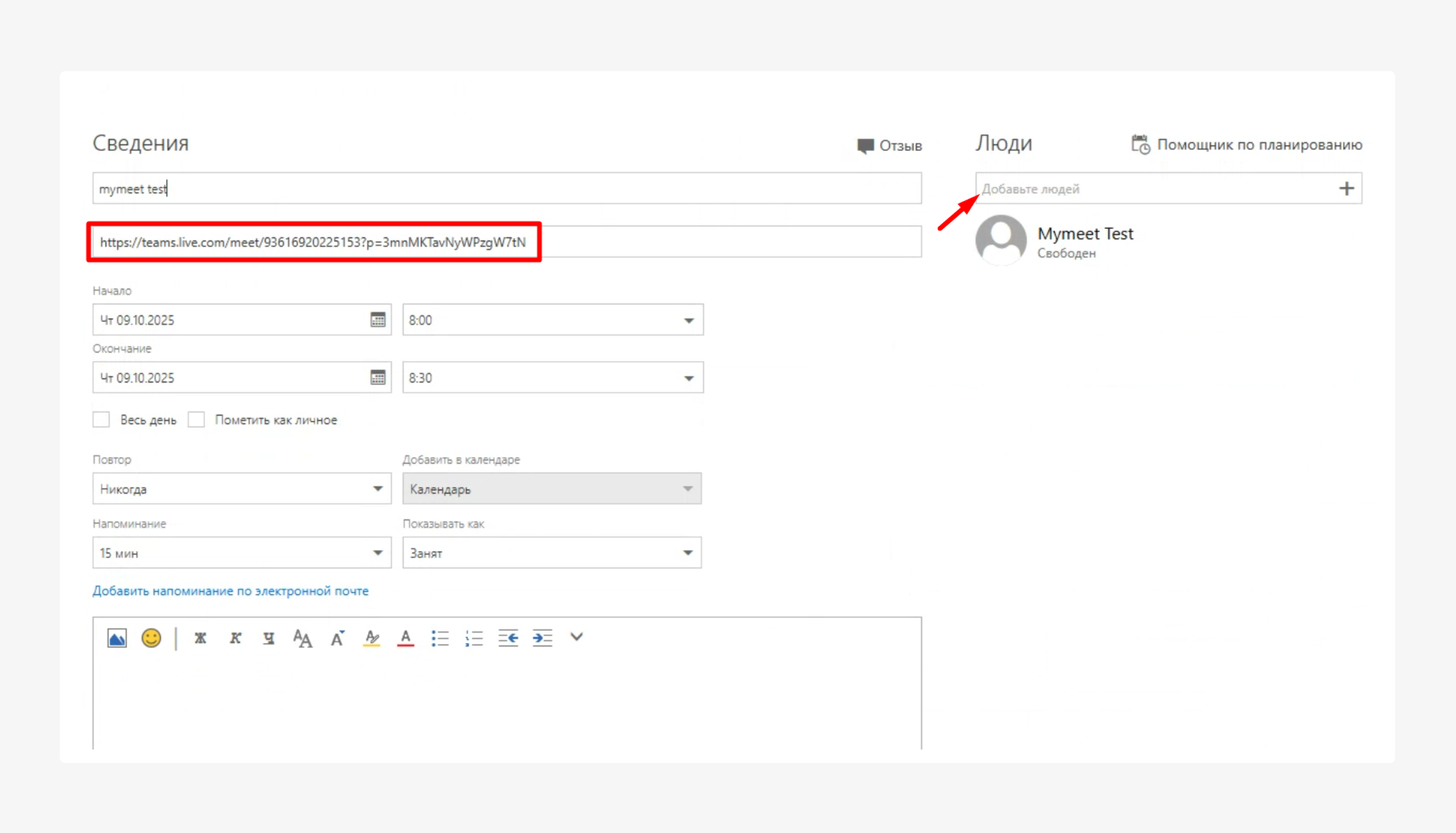Click the numbered list icon
The width and height of the screenshot is (1456, 833).
[474, 638]
